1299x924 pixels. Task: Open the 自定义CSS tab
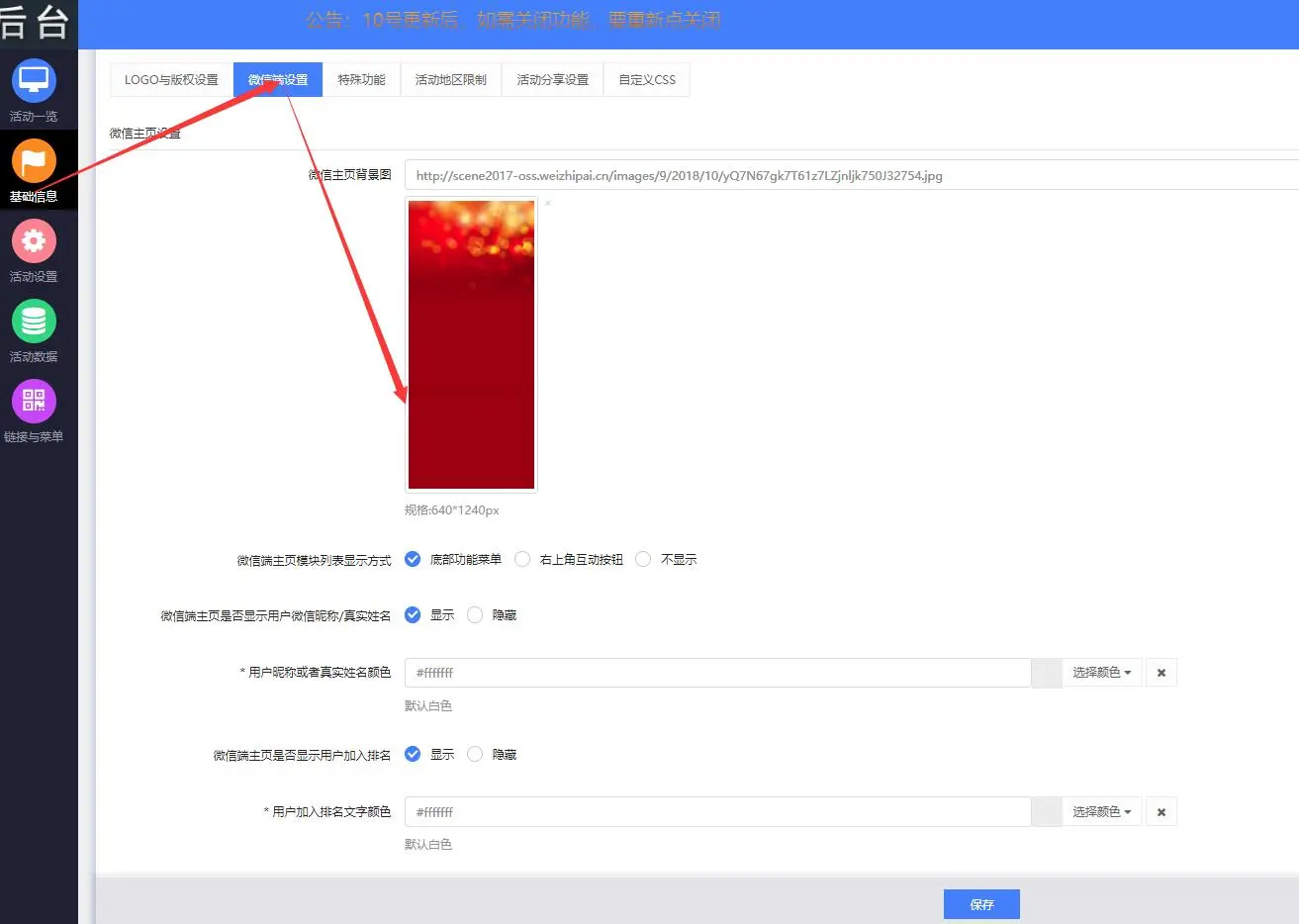coord(647,80)
